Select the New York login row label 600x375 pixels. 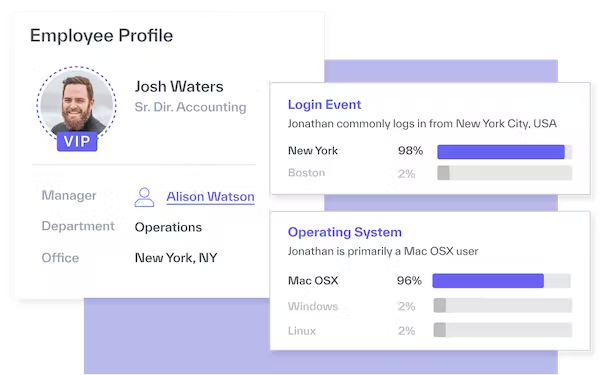click(313, 151)
